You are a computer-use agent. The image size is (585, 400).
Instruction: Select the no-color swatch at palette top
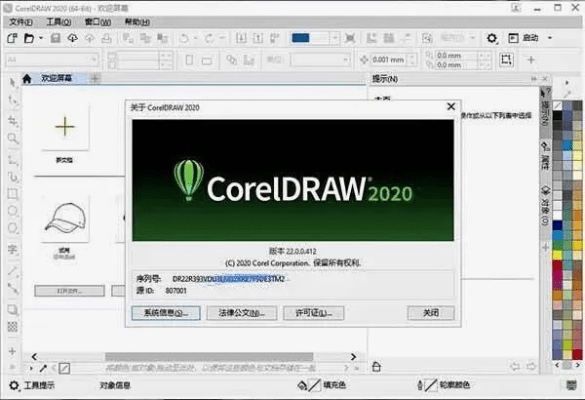(557, 106)
